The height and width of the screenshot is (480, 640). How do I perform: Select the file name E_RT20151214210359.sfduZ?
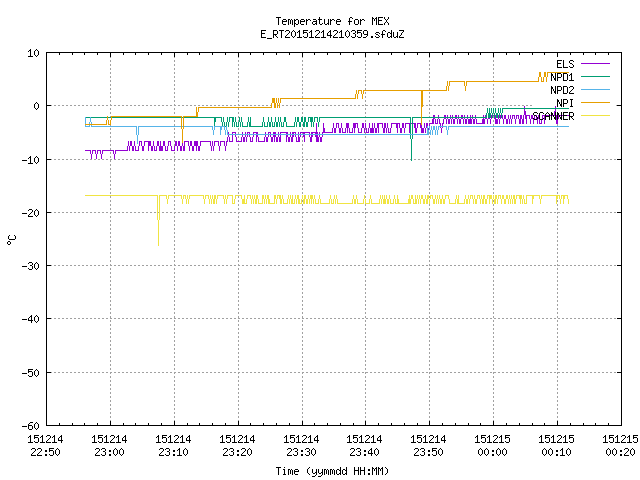tap(332, 34)
